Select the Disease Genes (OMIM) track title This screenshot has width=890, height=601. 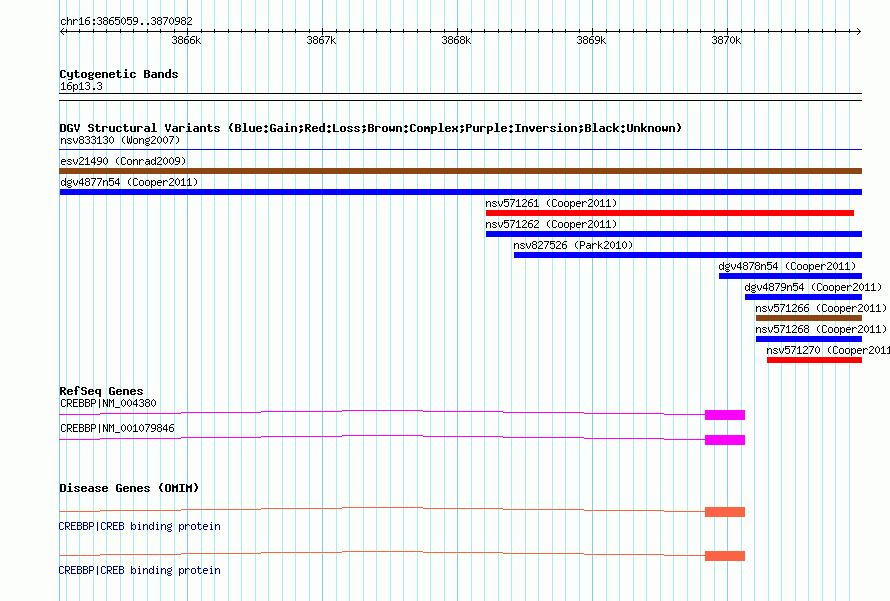129,488
